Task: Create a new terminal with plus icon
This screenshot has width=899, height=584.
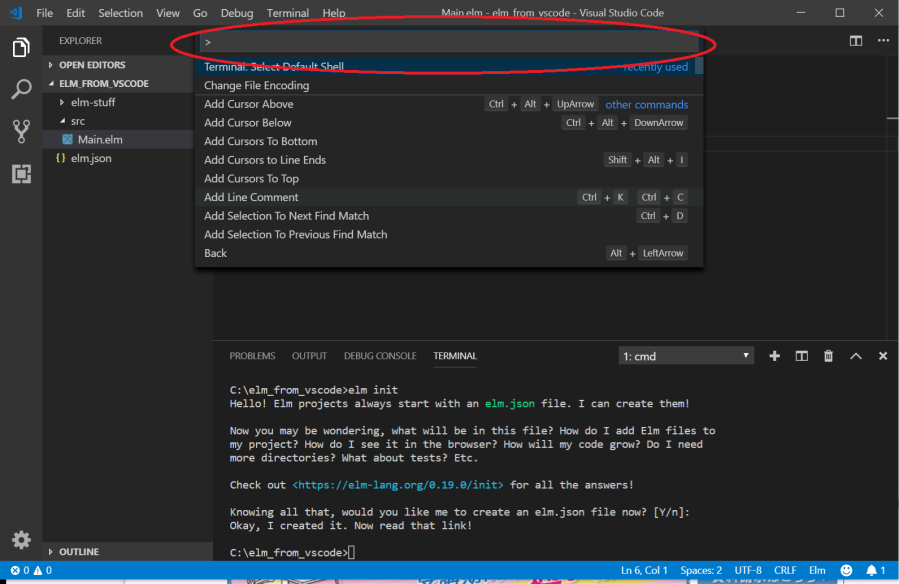Action: (774, 356)
